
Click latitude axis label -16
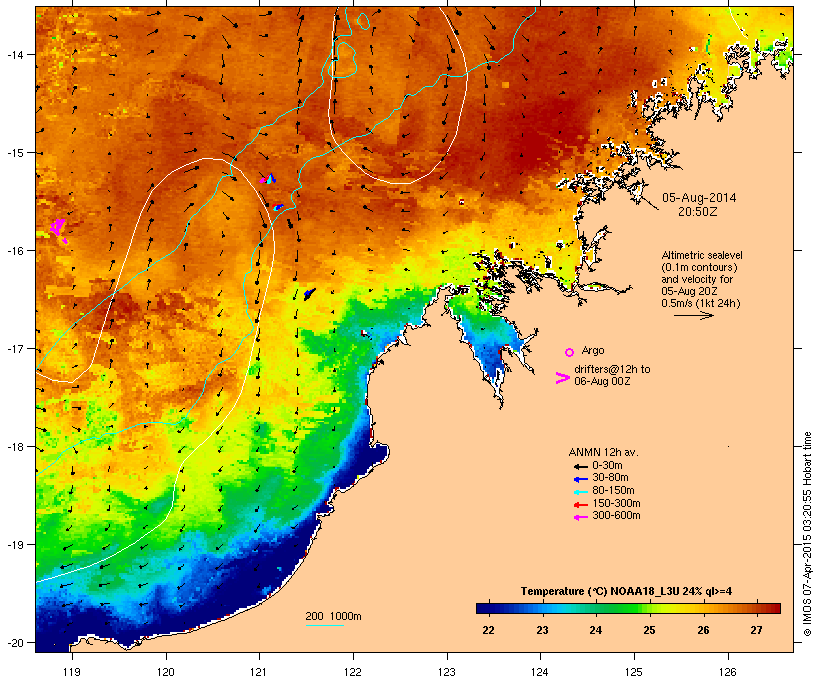click(x=14, y=251)
